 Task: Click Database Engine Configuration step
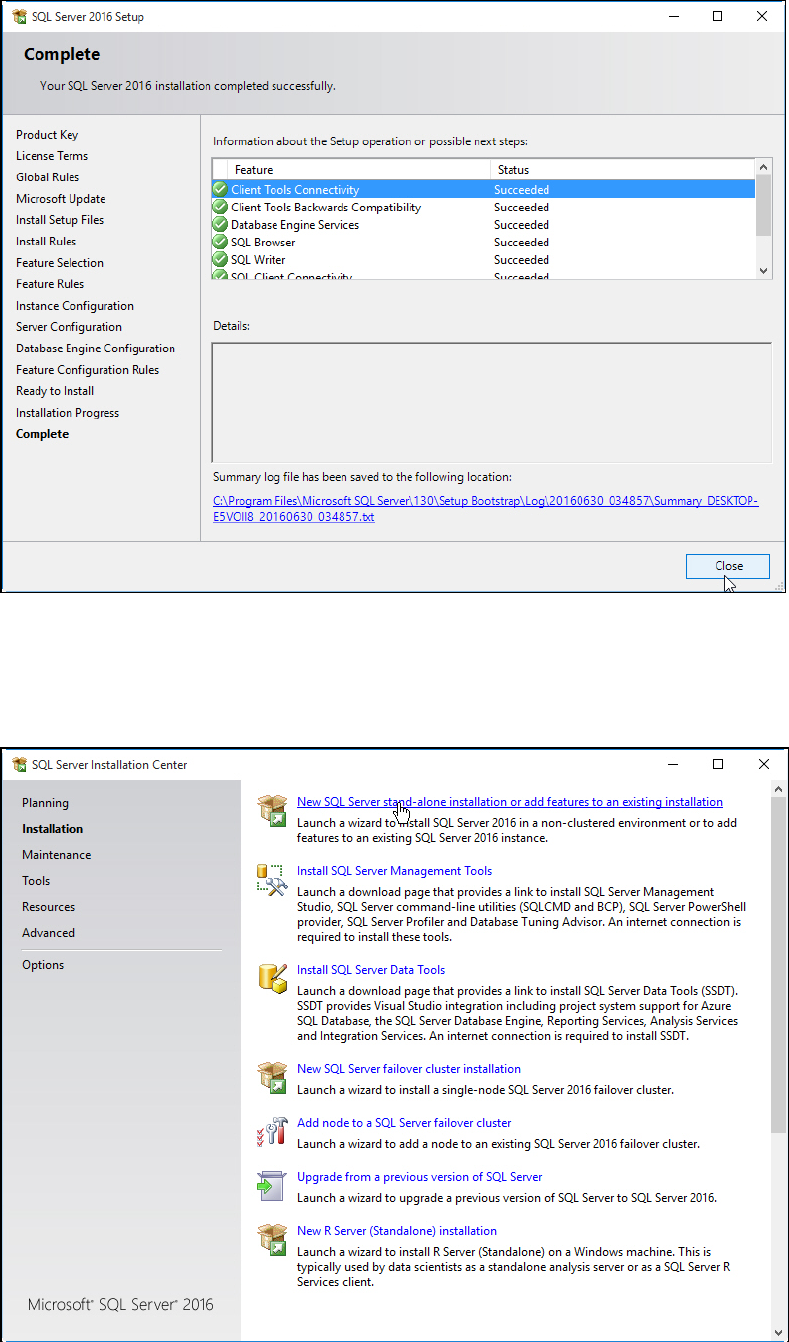(x=95, y=349)
